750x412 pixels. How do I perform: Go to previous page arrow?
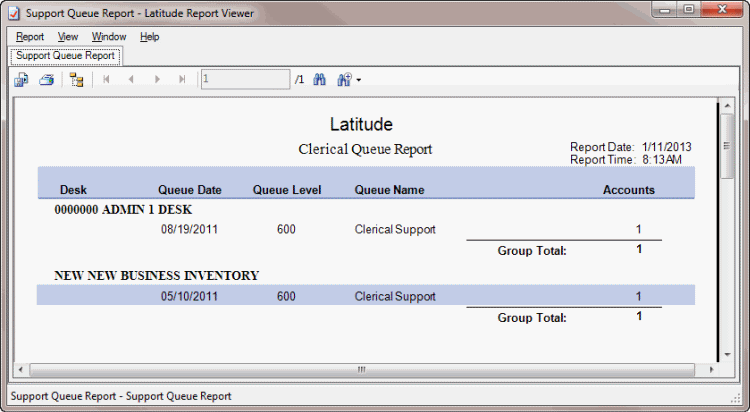tap(131, 79)
